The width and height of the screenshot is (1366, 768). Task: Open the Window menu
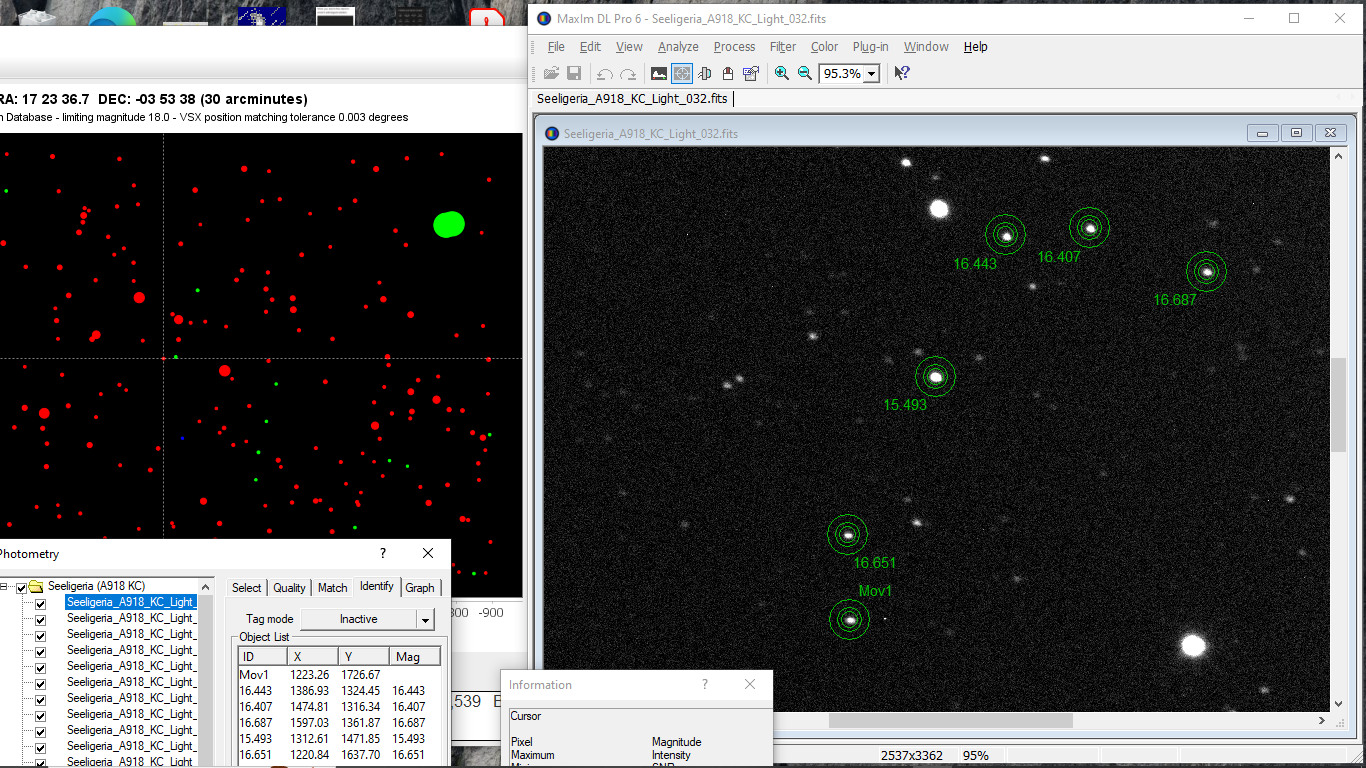pyautogui.click(x=926, y=47)
